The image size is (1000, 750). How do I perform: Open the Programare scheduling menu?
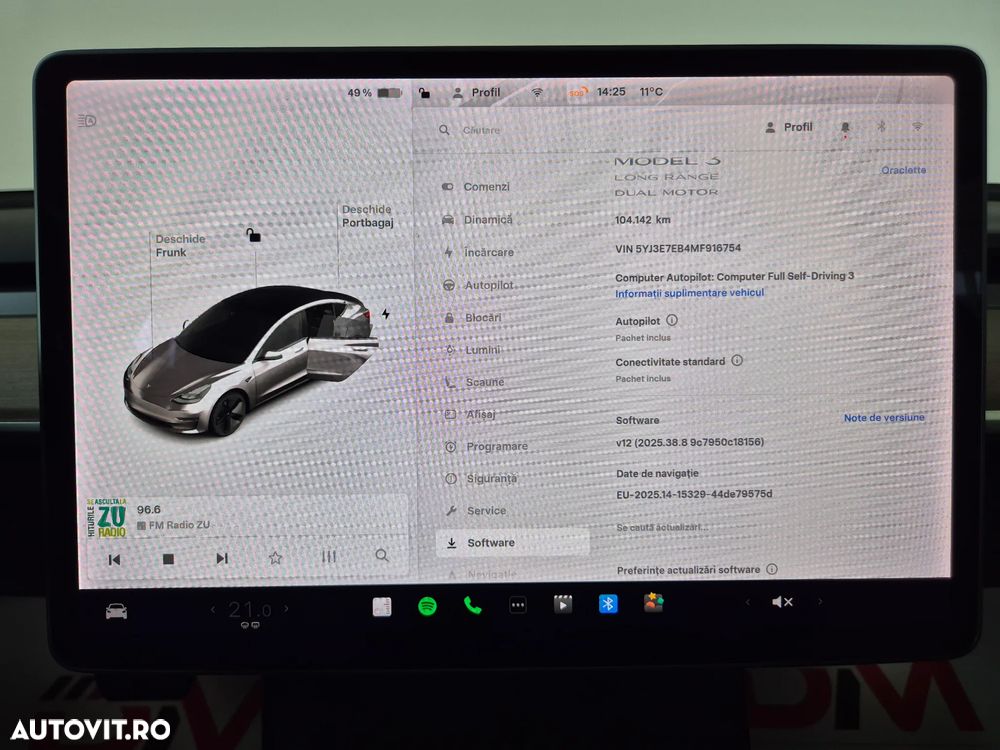(x=487, y=446)
